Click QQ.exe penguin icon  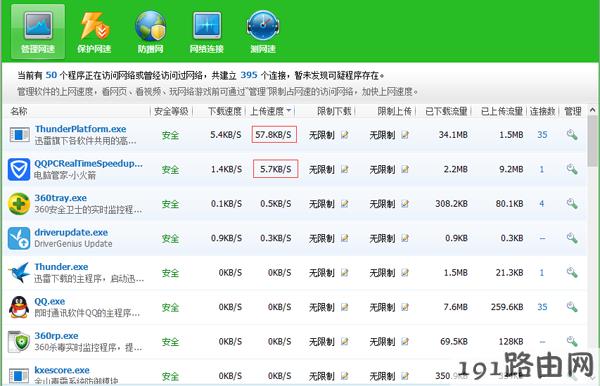pos(19,307)
